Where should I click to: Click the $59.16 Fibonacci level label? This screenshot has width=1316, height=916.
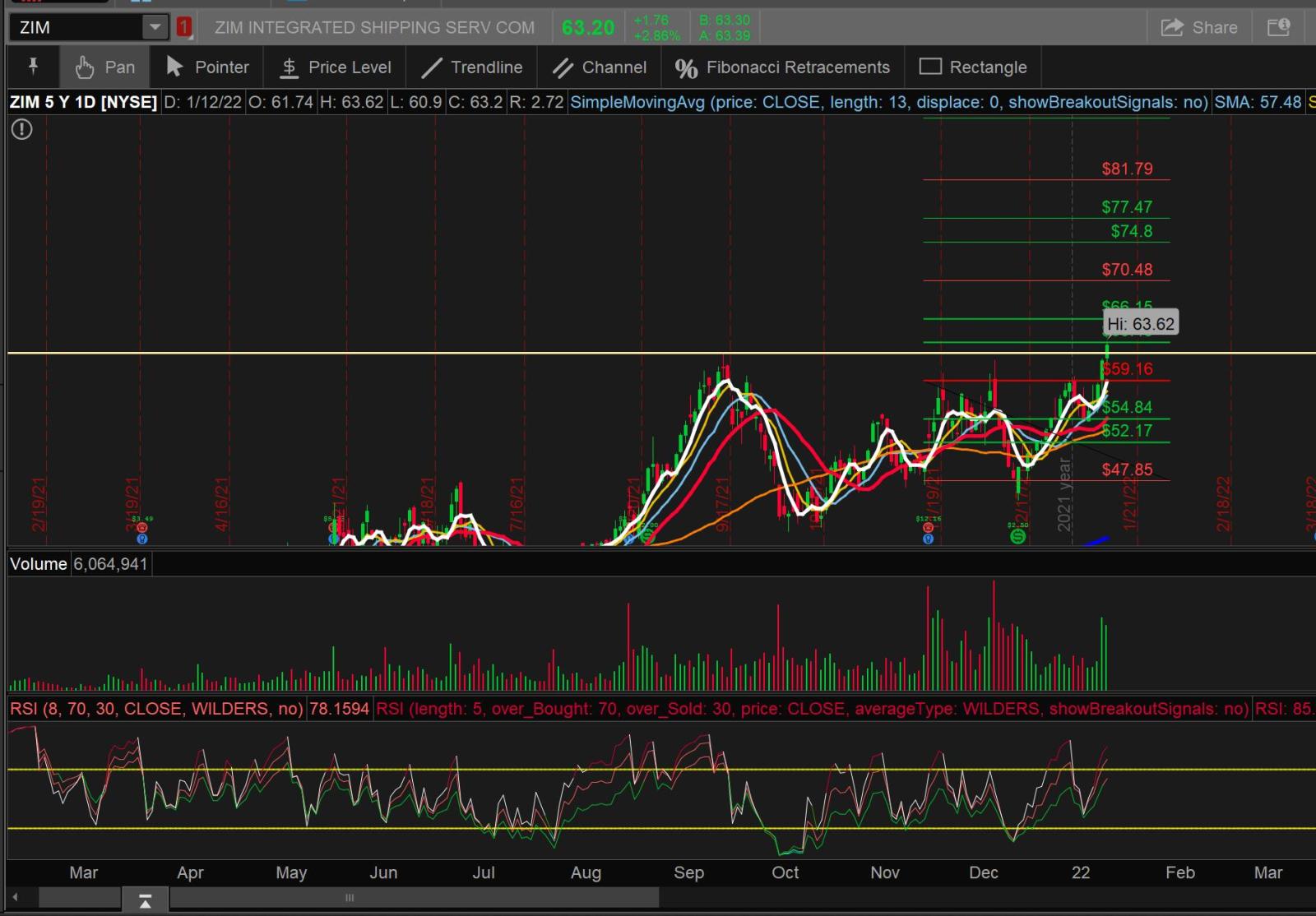[1127, 368]
